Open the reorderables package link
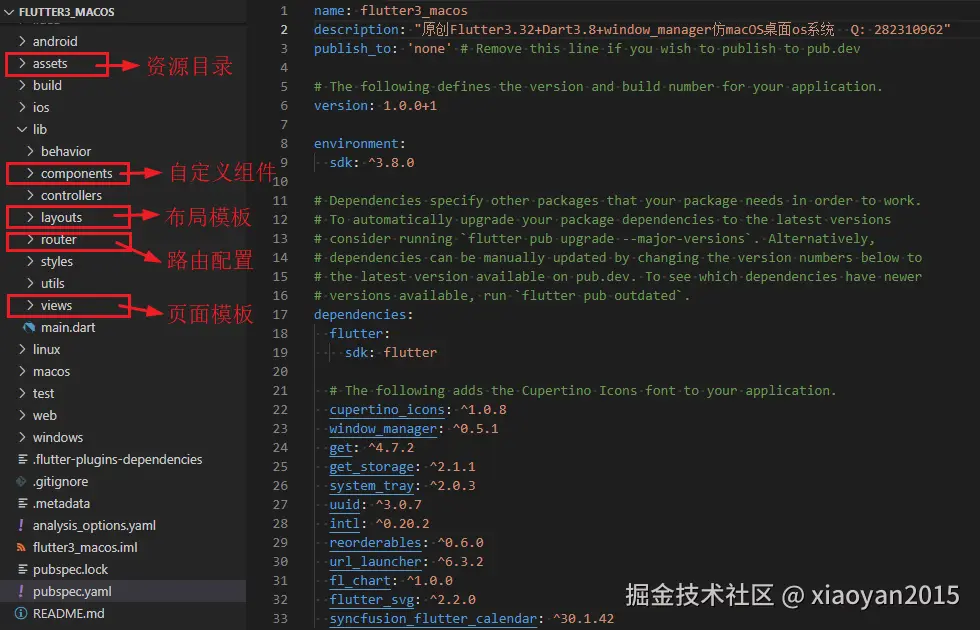 click(376, 543)
